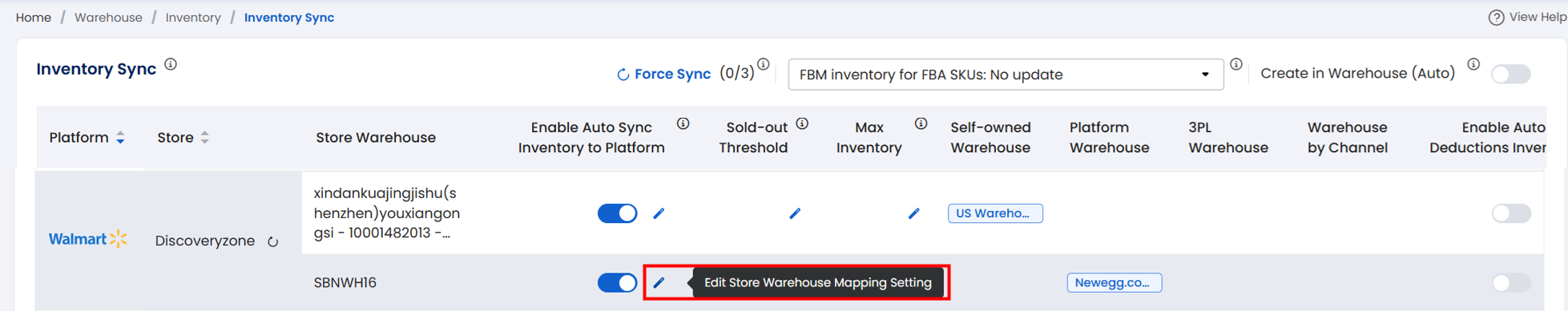
Task: Click the info icon beside Inventory Sync title
Action: (x=171, y=65)
